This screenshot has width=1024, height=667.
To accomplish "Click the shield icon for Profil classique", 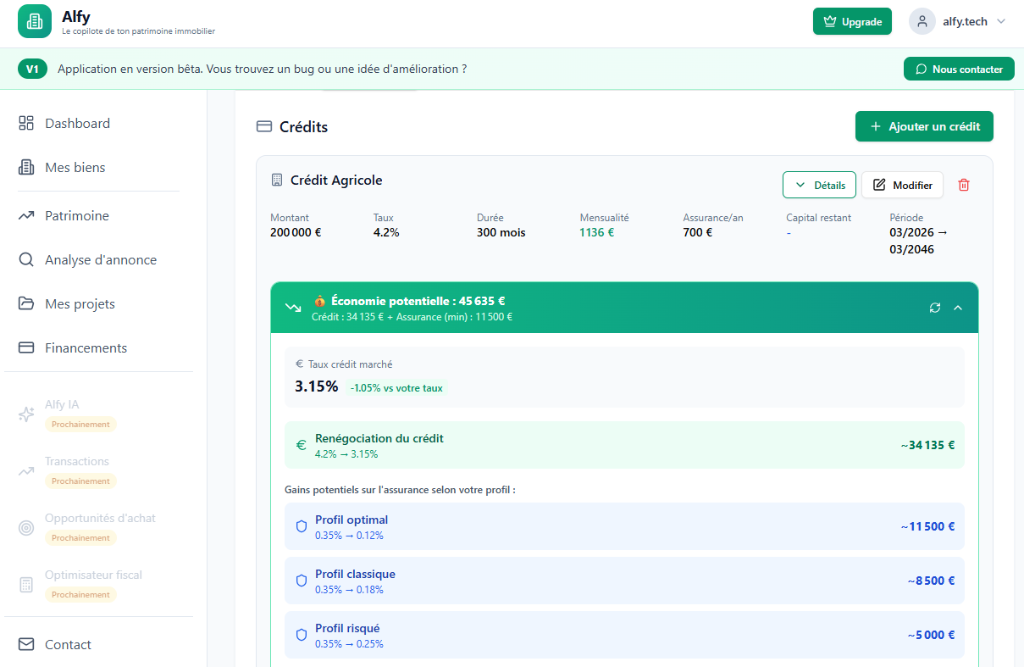I will coord(301,581).
